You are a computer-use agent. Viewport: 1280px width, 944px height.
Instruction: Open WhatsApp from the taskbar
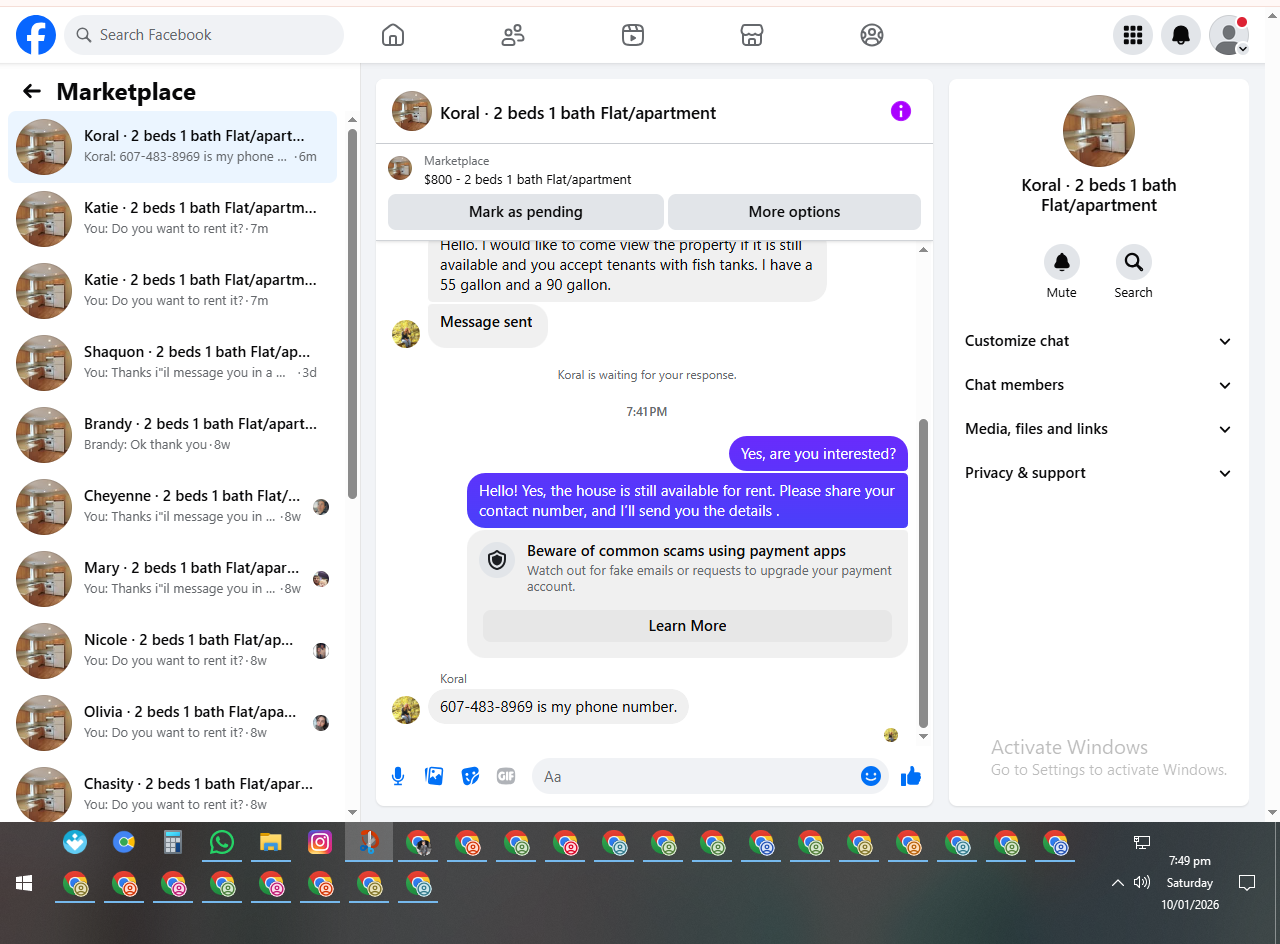coord(221,842)
